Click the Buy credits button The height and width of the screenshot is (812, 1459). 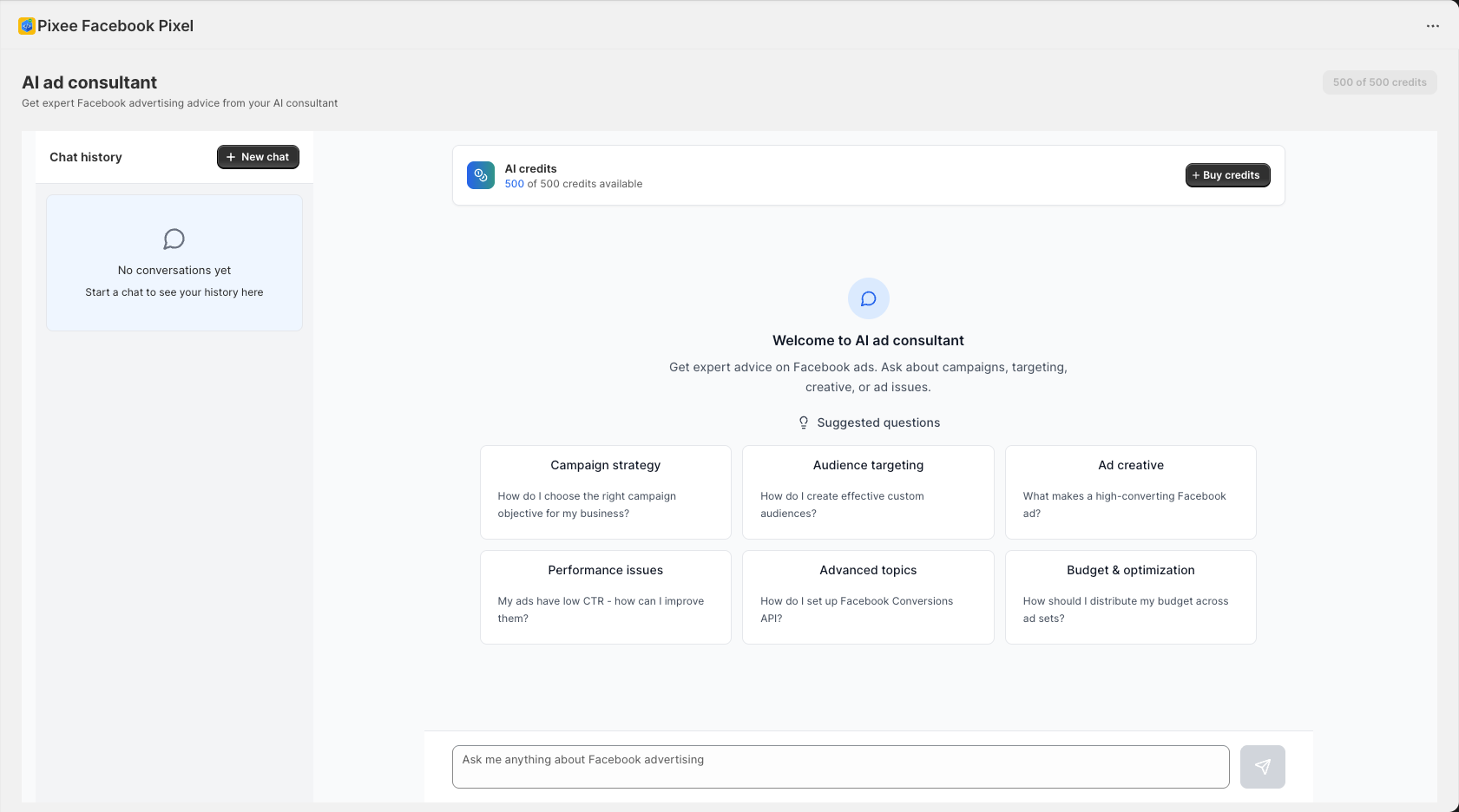1227,174
